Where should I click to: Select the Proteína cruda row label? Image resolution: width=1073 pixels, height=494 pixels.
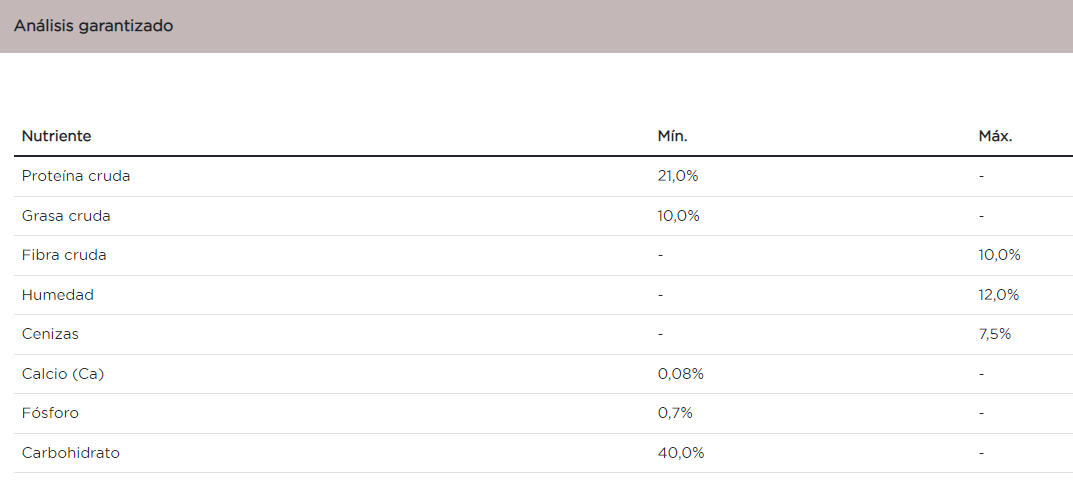[x=76, y=176]
